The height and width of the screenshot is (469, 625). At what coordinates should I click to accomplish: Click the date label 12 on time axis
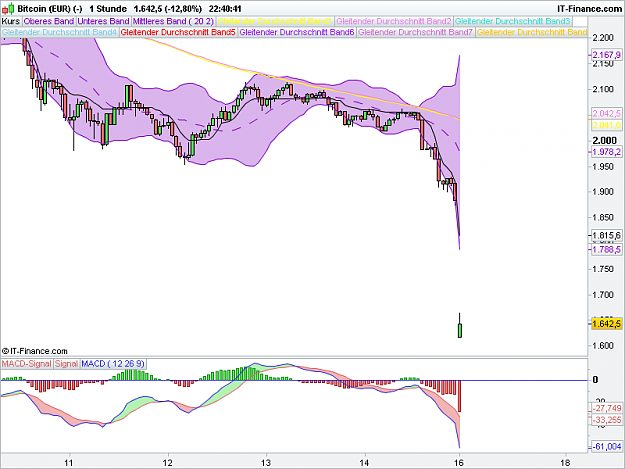(168, 463)
